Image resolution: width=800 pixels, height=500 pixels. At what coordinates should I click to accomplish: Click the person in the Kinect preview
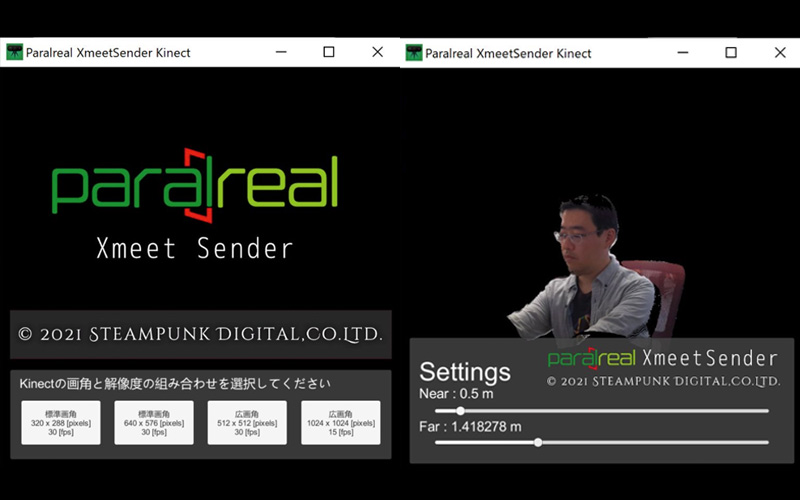[x=587, y=268]
